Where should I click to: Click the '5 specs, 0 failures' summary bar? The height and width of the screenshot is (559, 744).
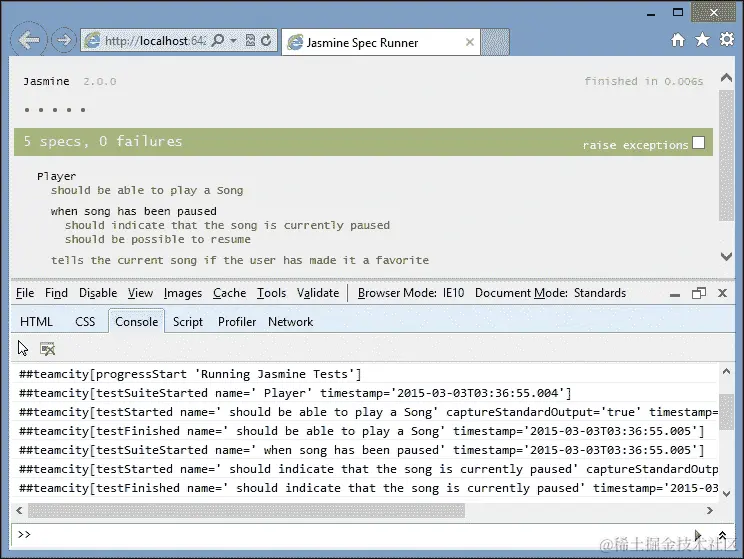coord(363,142)
